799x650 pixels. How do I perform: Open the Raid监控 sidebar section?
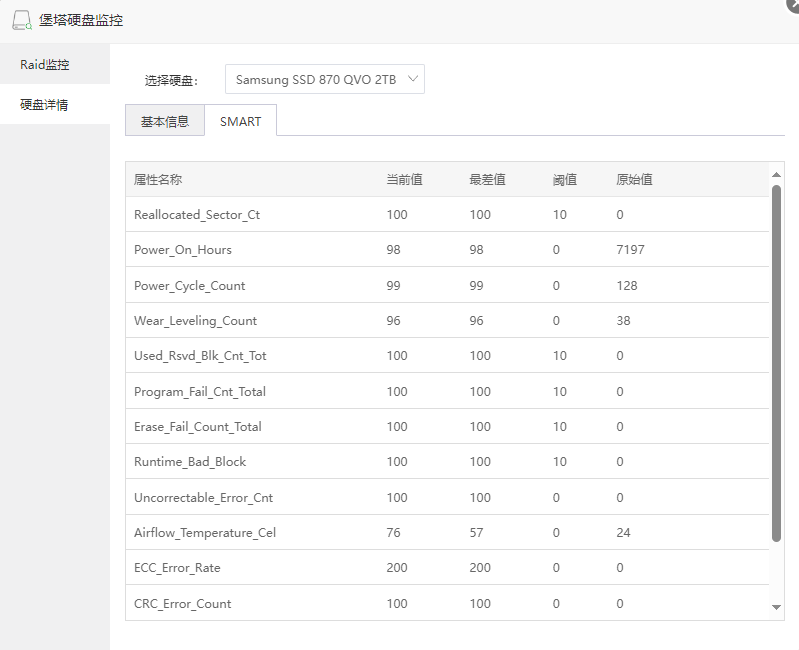tap(45, 65)
